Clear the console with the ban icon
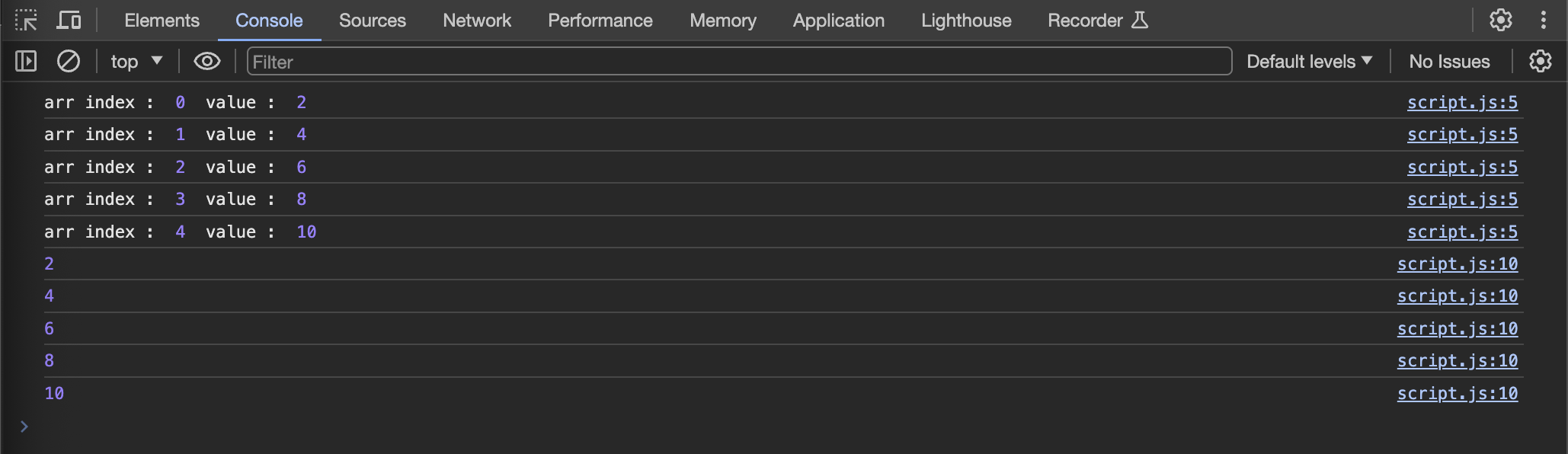This screenshot has width=1568, height=454. coord(69,61)
